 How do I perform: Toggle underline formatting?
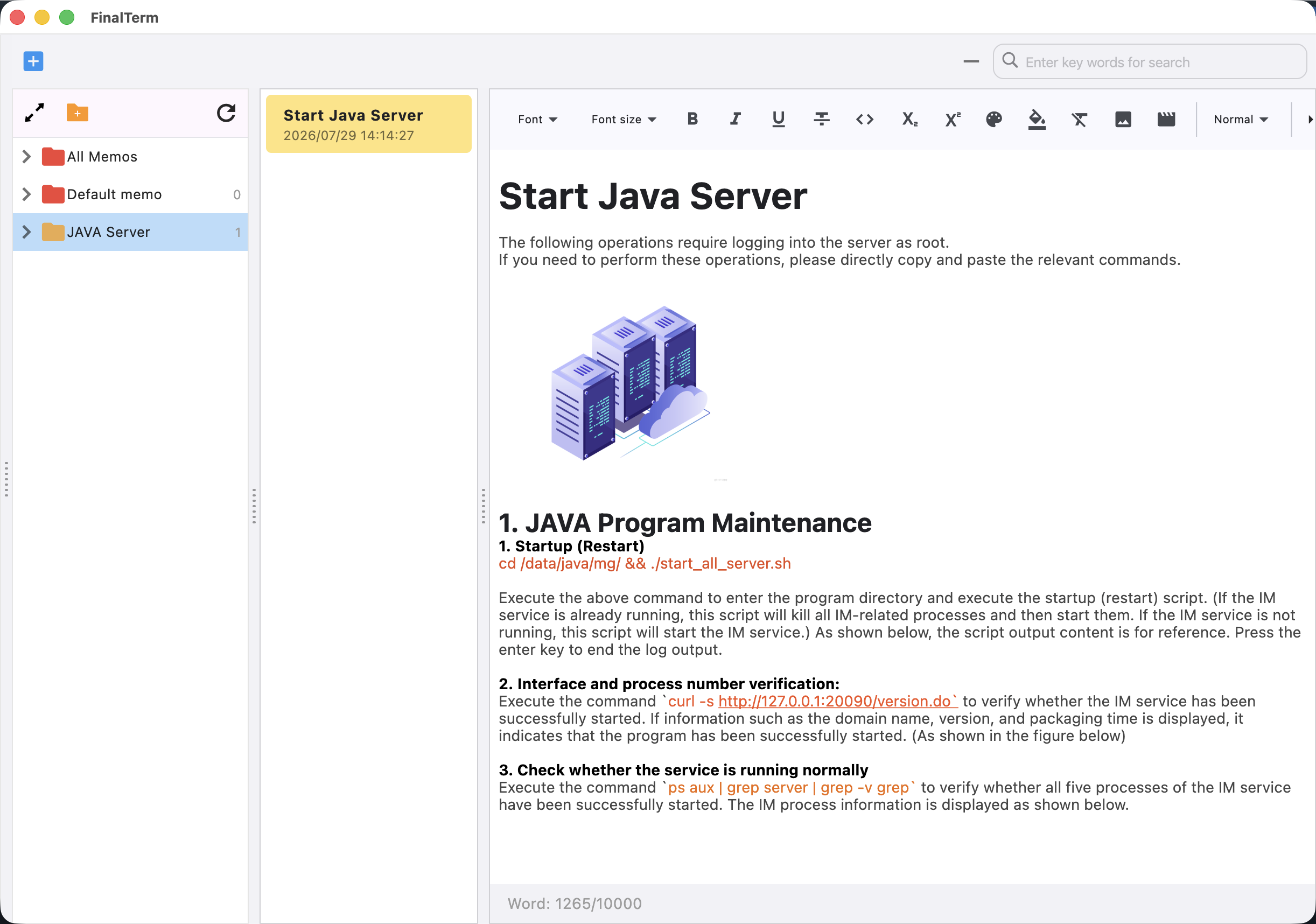click(779, 119)
